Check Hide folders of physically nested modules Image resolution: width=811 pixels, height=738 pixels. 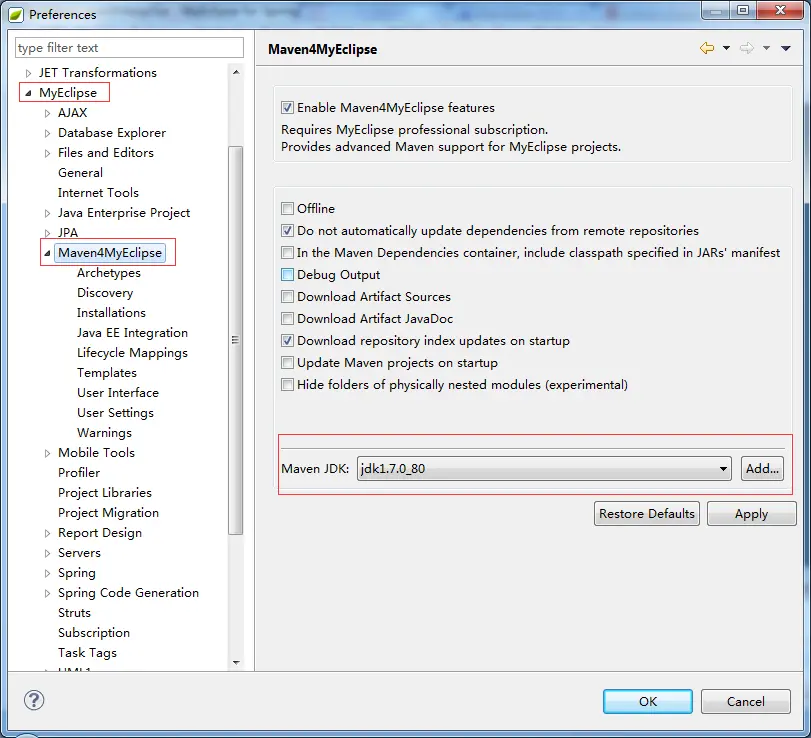pos(287,385)
